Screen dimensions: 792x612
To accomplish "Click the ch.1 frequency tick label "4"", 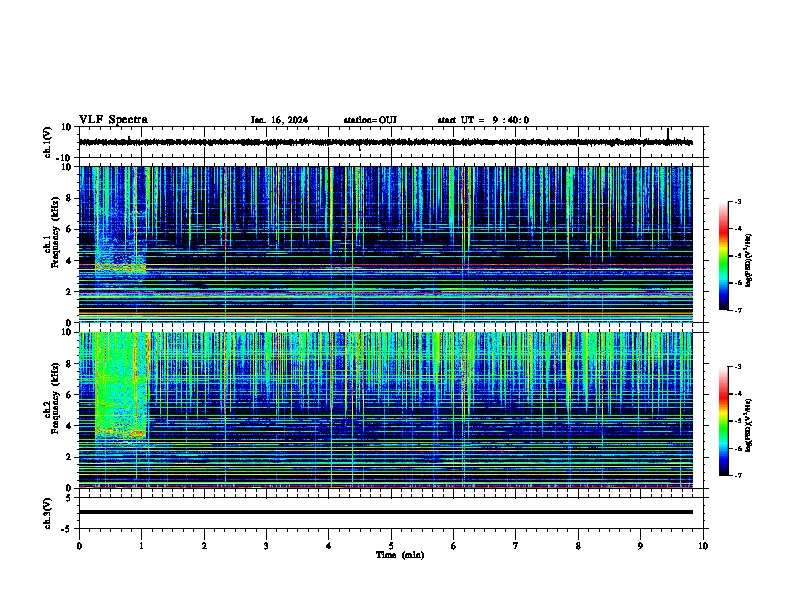I will tap(70, 261).
